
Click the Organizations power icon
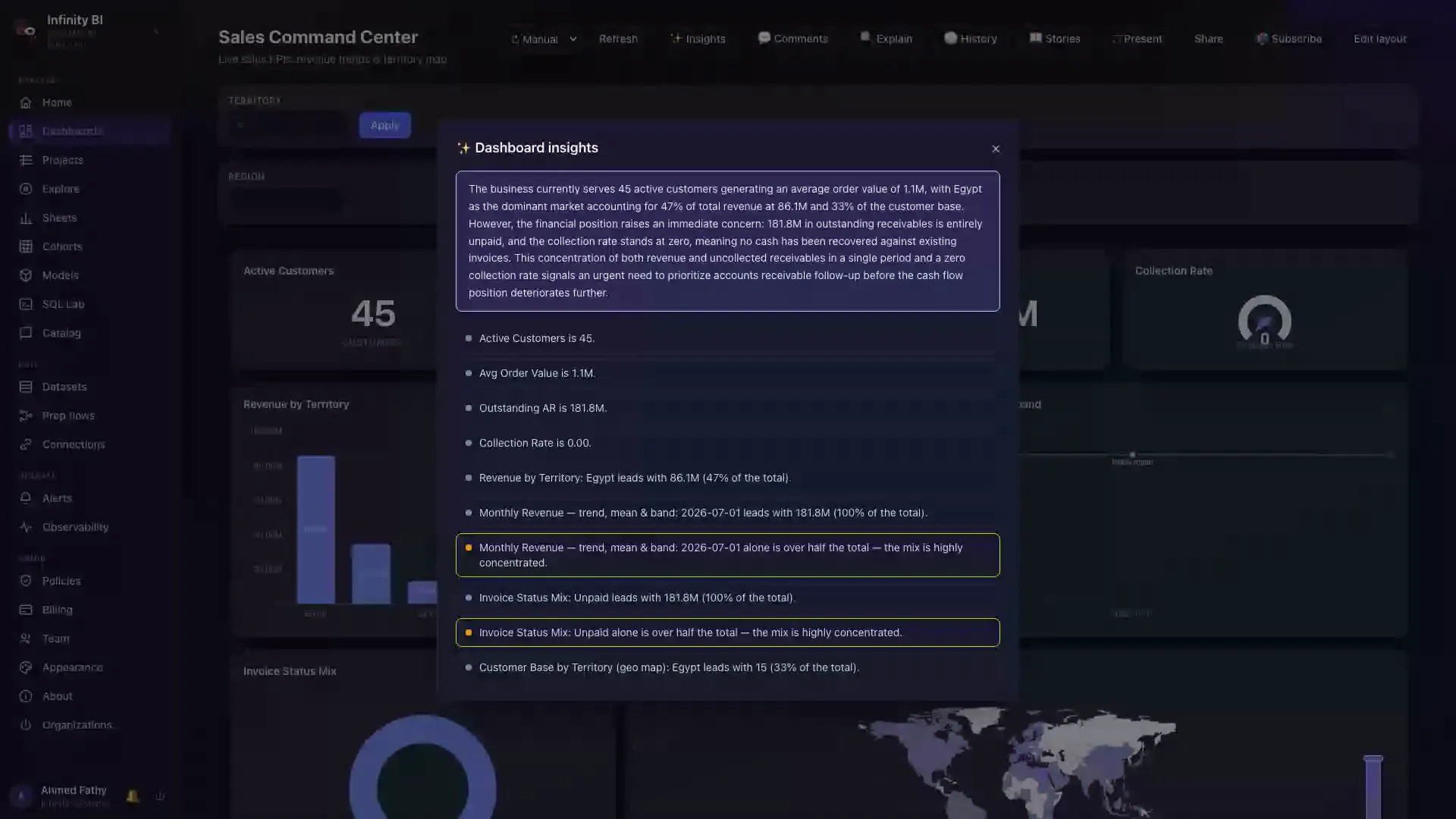point(26,725)
